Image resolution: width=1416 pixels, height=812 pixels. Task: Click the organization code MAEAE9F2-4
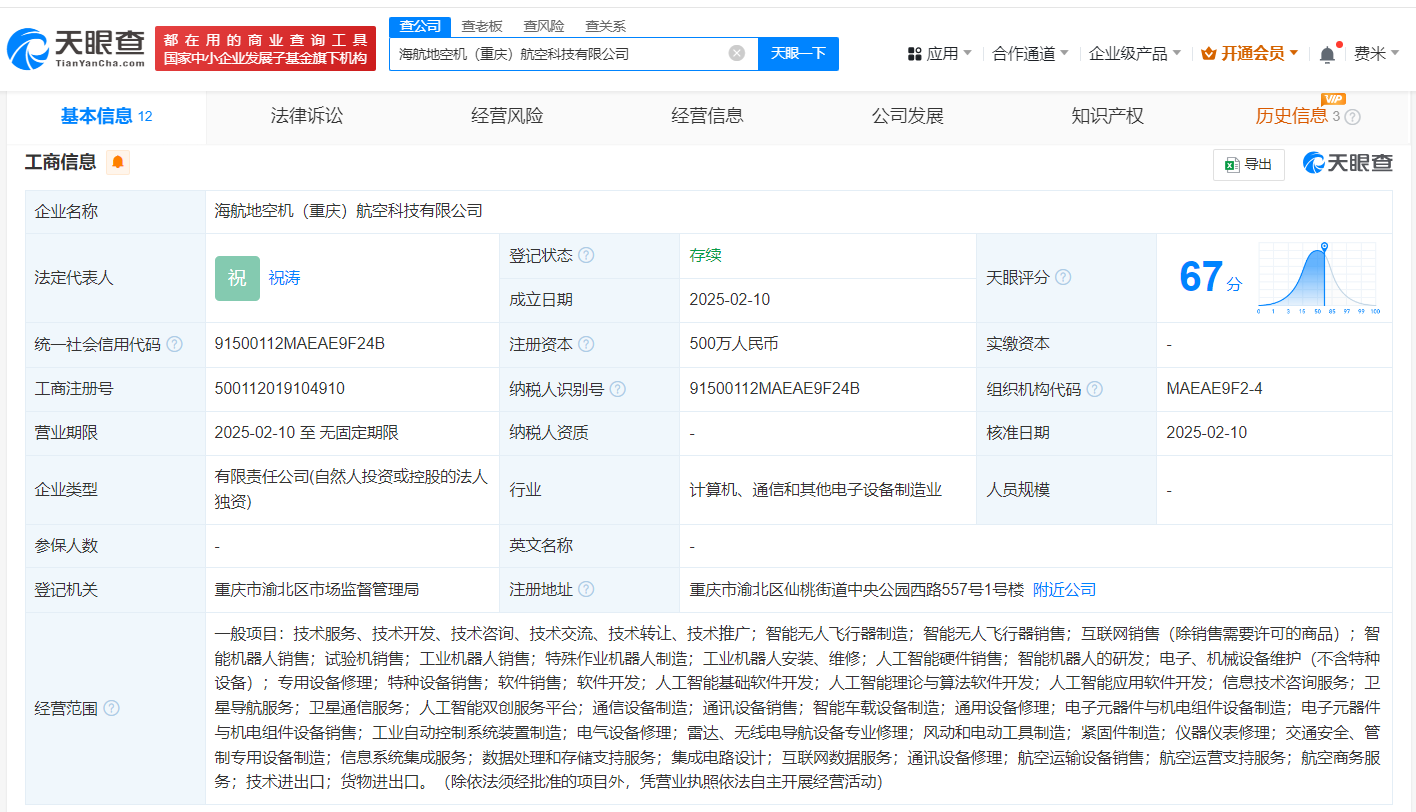tap(1214, 389)
